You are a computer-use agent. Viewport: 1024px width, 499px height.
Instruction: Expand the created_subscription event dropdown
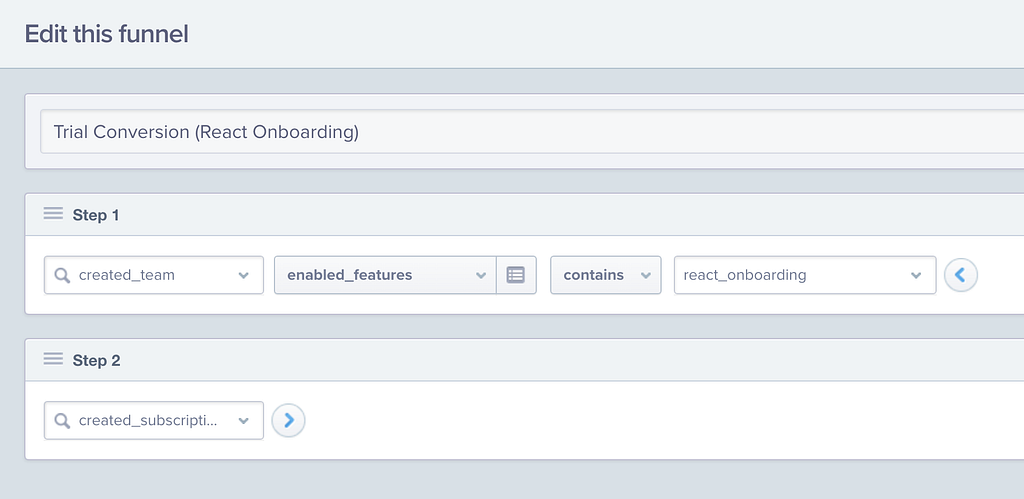pos(244,421)
